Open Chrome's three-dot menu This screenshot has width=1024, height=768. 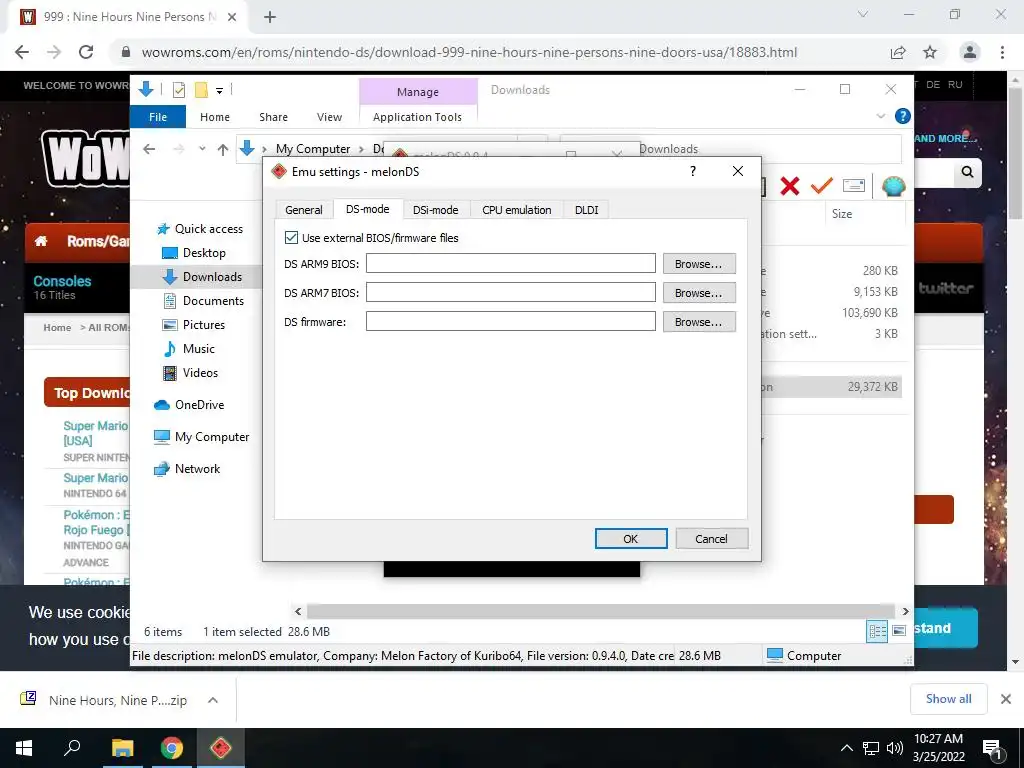(1002, 52)
